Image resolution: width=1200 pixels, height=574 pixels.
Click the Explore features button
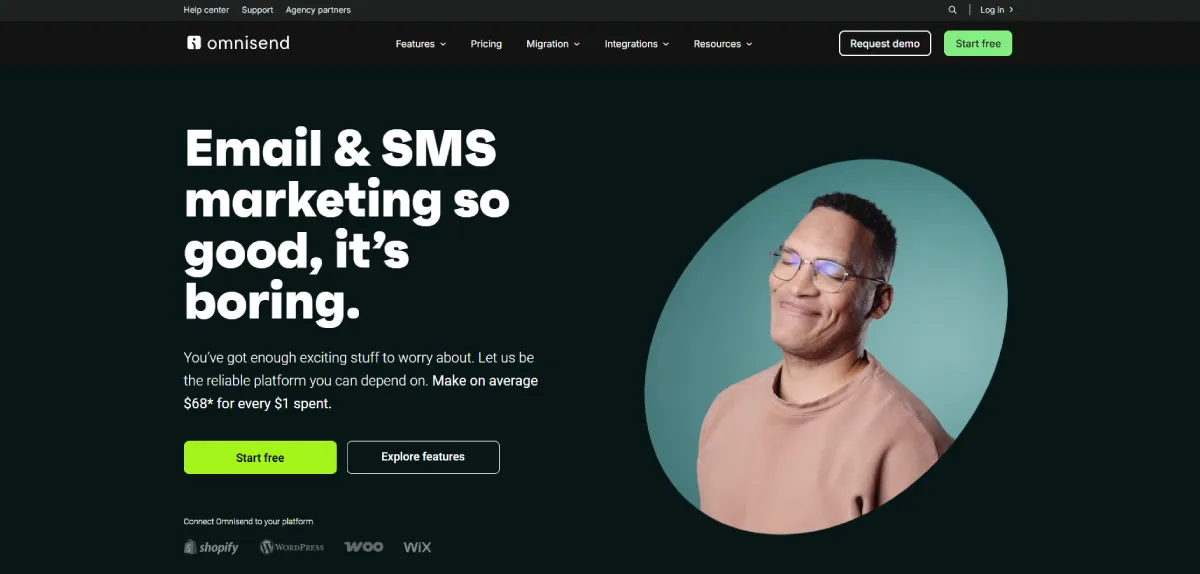(423, 457)
